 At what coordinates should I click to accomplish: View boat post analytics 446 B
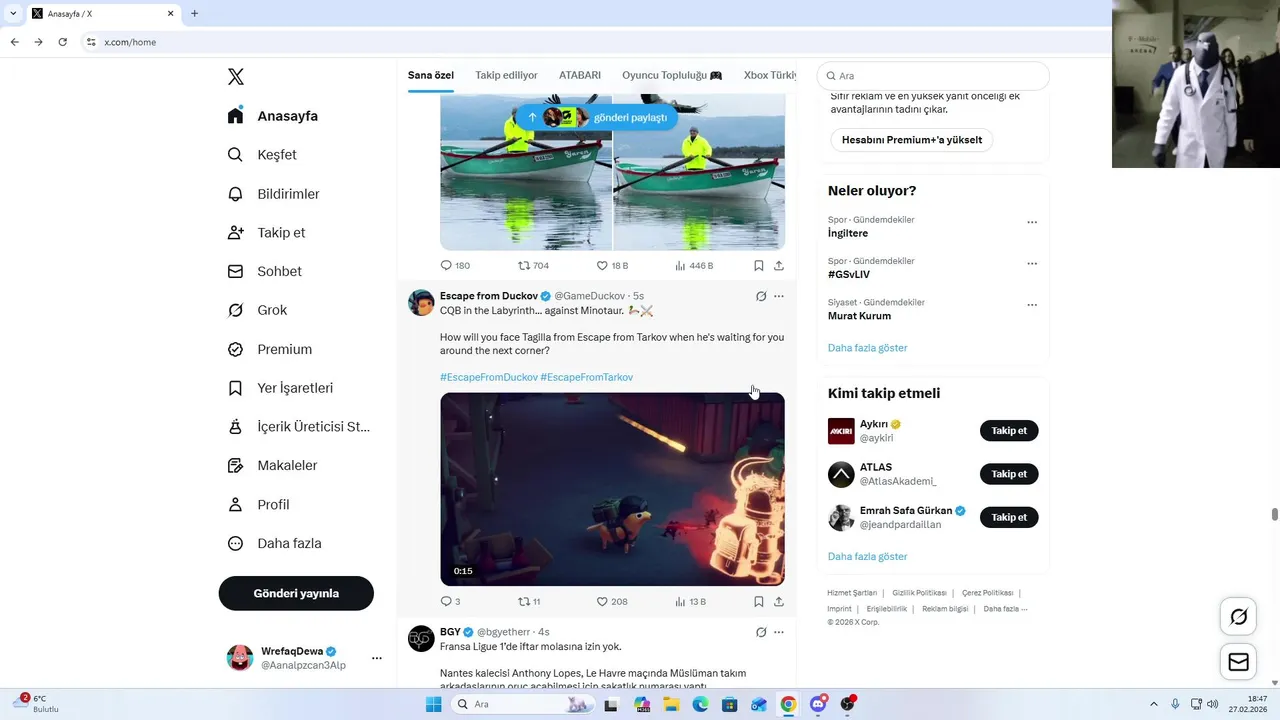pyautogui.click(x=694, y=266)
